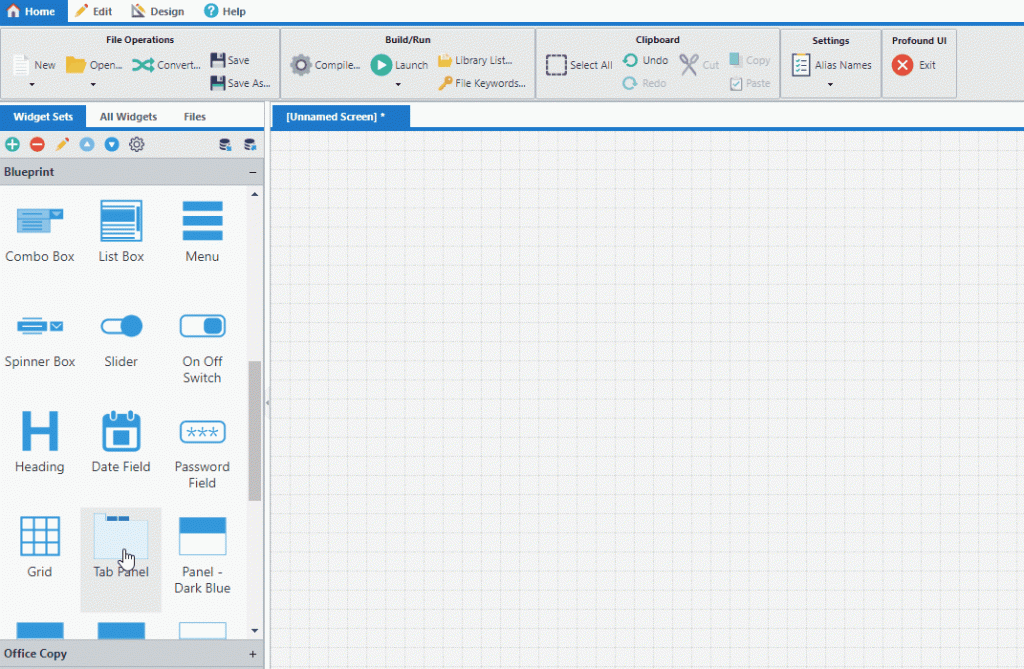The height and width of the screenshot is (669, 1024).
Task: Open File Keywords settings
Action: click(x=482, y=83)
